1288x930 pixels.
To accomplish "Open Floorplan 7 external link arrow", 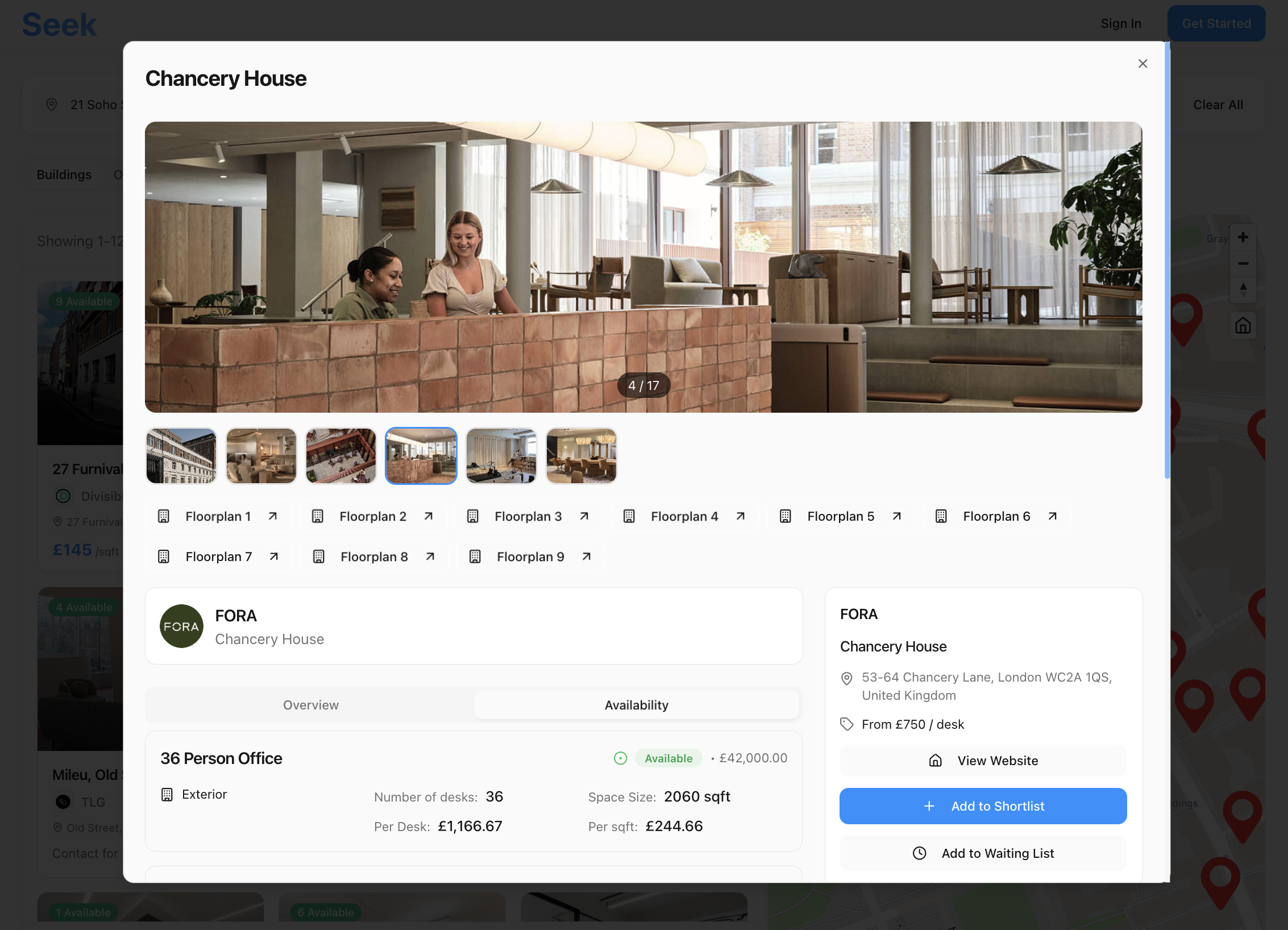I will click(x=274, y=557).
